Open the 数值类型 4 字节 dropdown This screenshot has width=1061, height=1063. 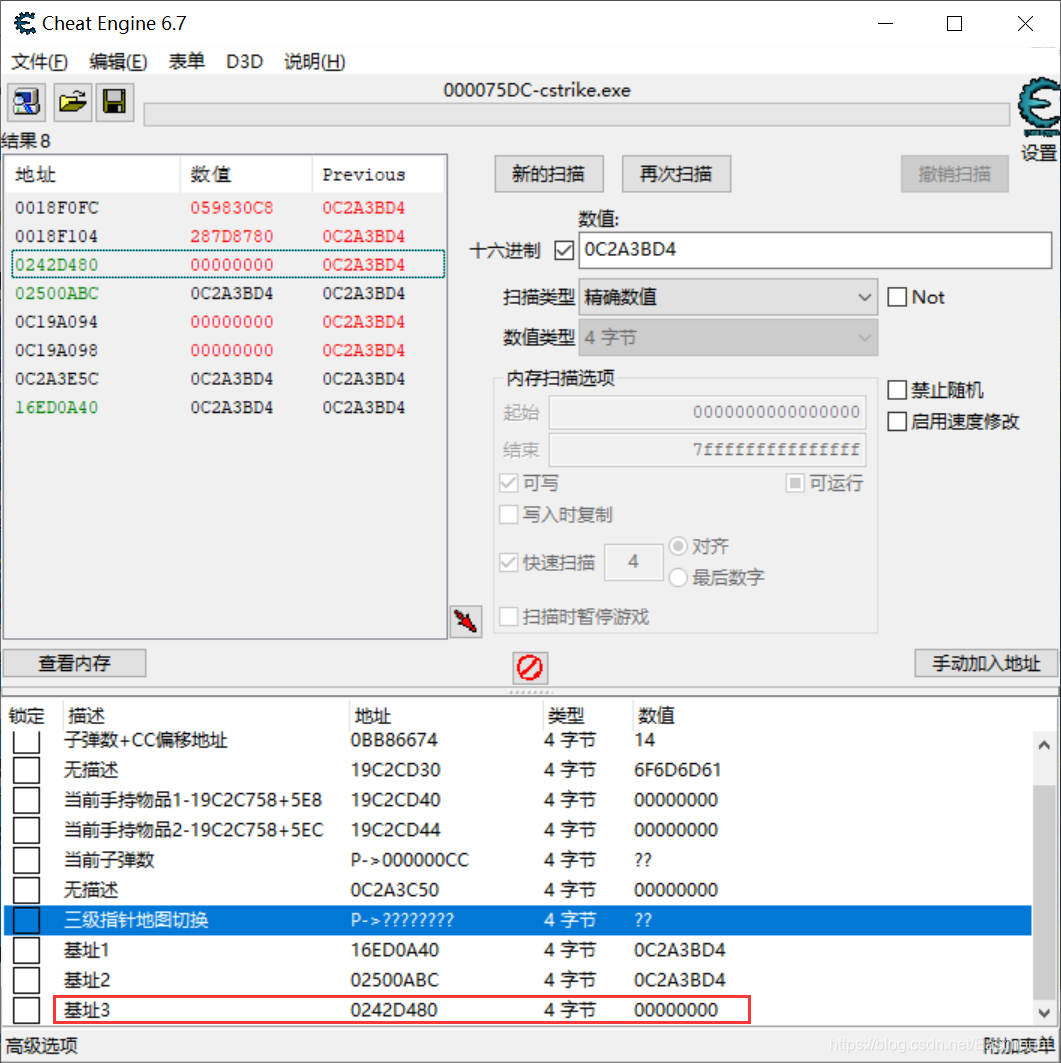[x=728, y=338]
